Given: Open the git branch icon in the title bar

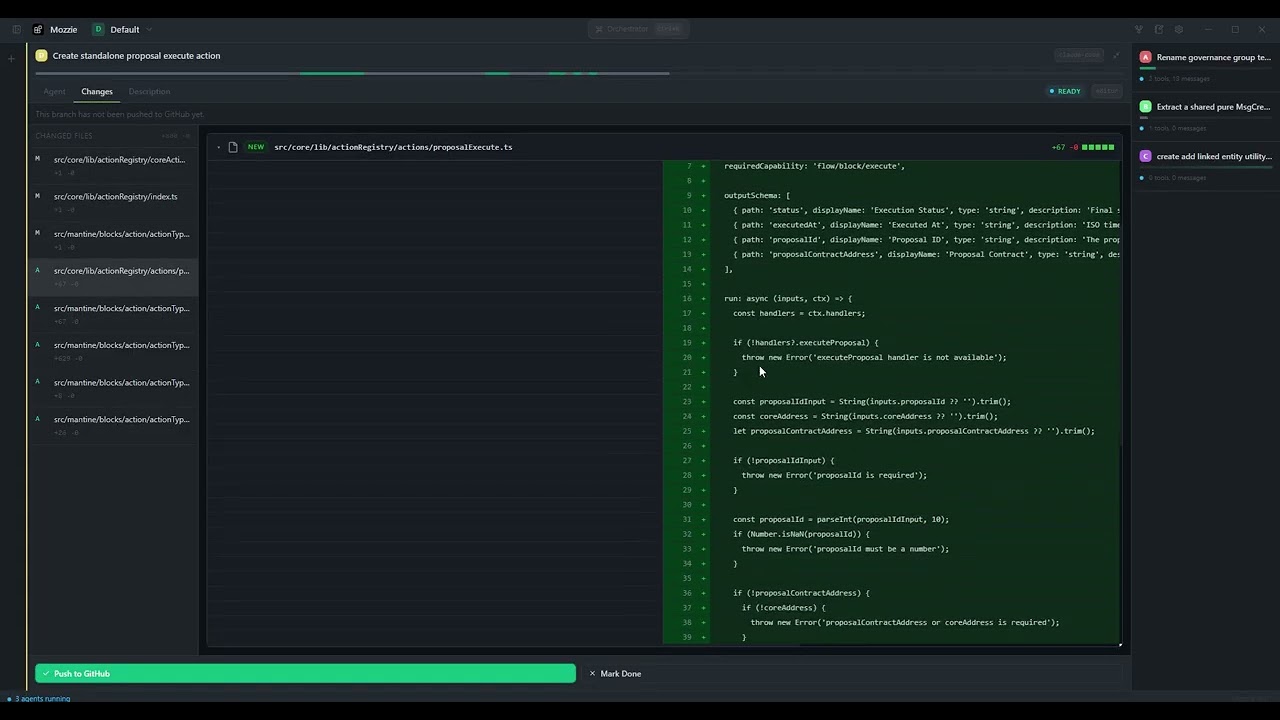Looking at the screenshot, I should (x=1138, y=30).
